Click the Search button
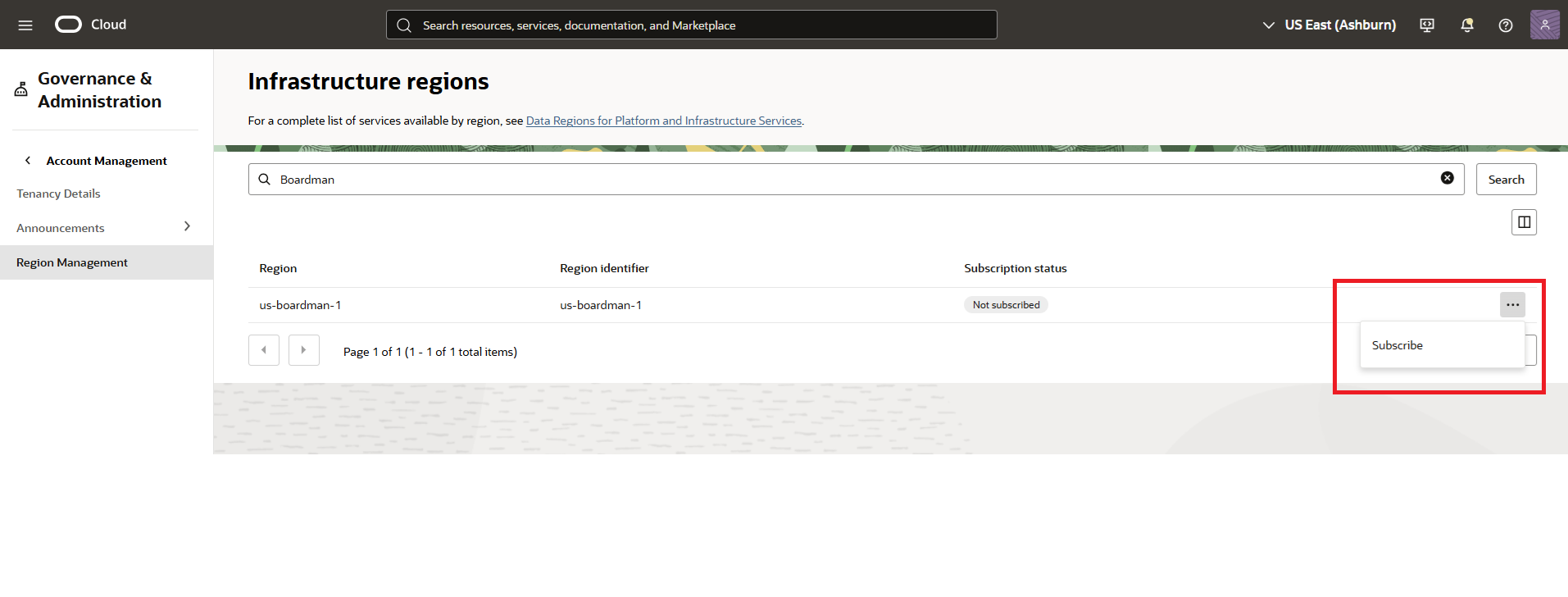This screenshot has height=597, width=1568. 1506,180
